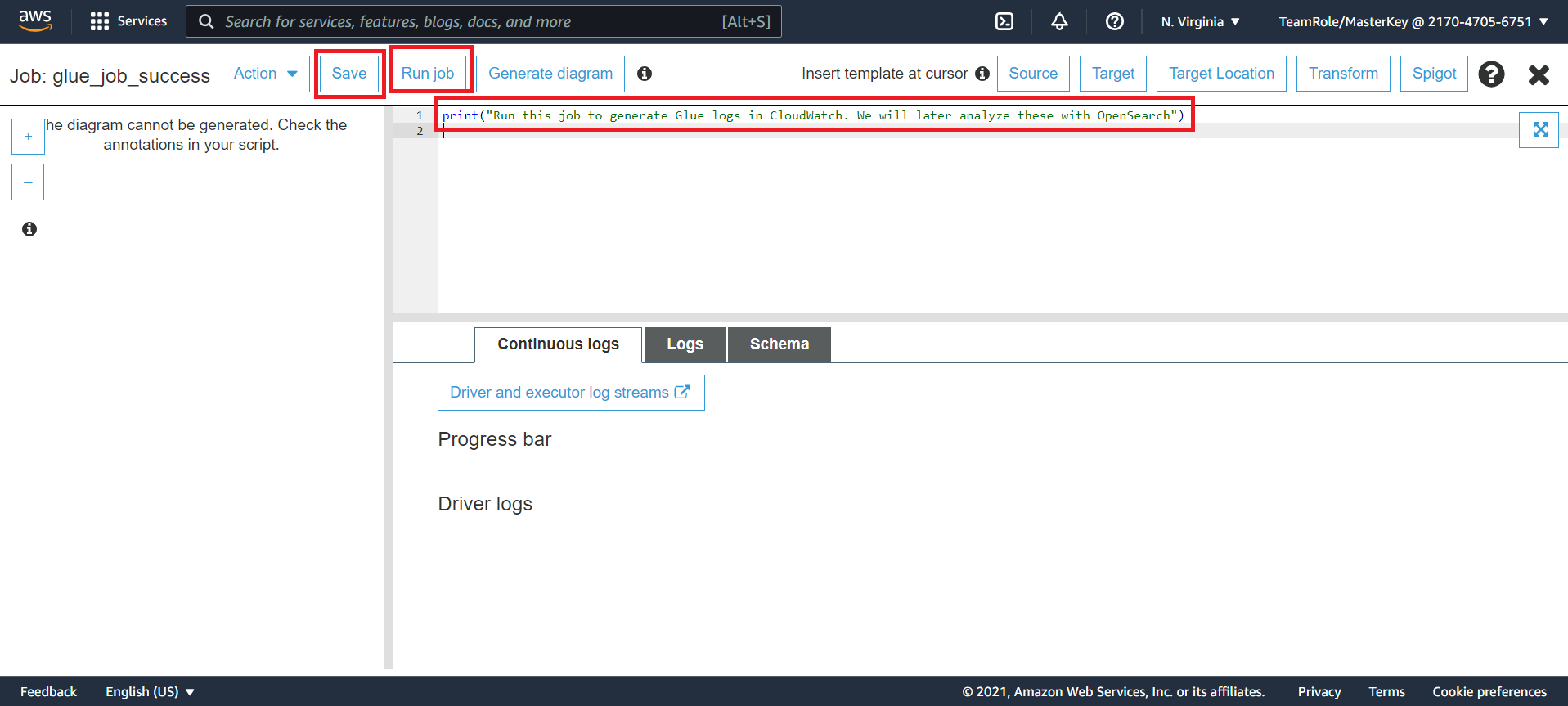Open Cookie preferences
The width and height of the screenshot is (1568, 706).
click(1489, 691)
